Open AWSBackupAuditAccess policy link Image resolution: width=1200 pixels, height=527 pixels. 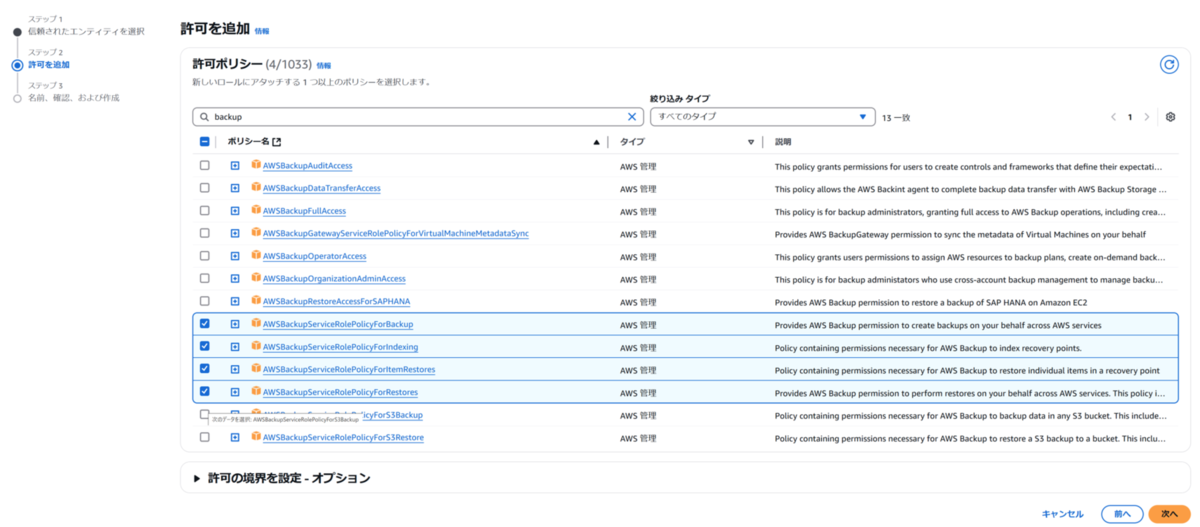point(307,165)
